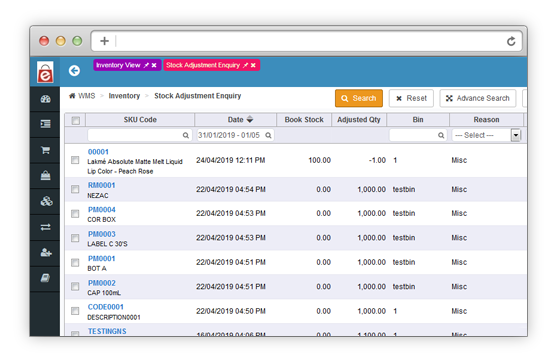Select the stacked cubes inventory sidebar icon
Viewport: 556px width, 363px height.
tap(46, 201)
